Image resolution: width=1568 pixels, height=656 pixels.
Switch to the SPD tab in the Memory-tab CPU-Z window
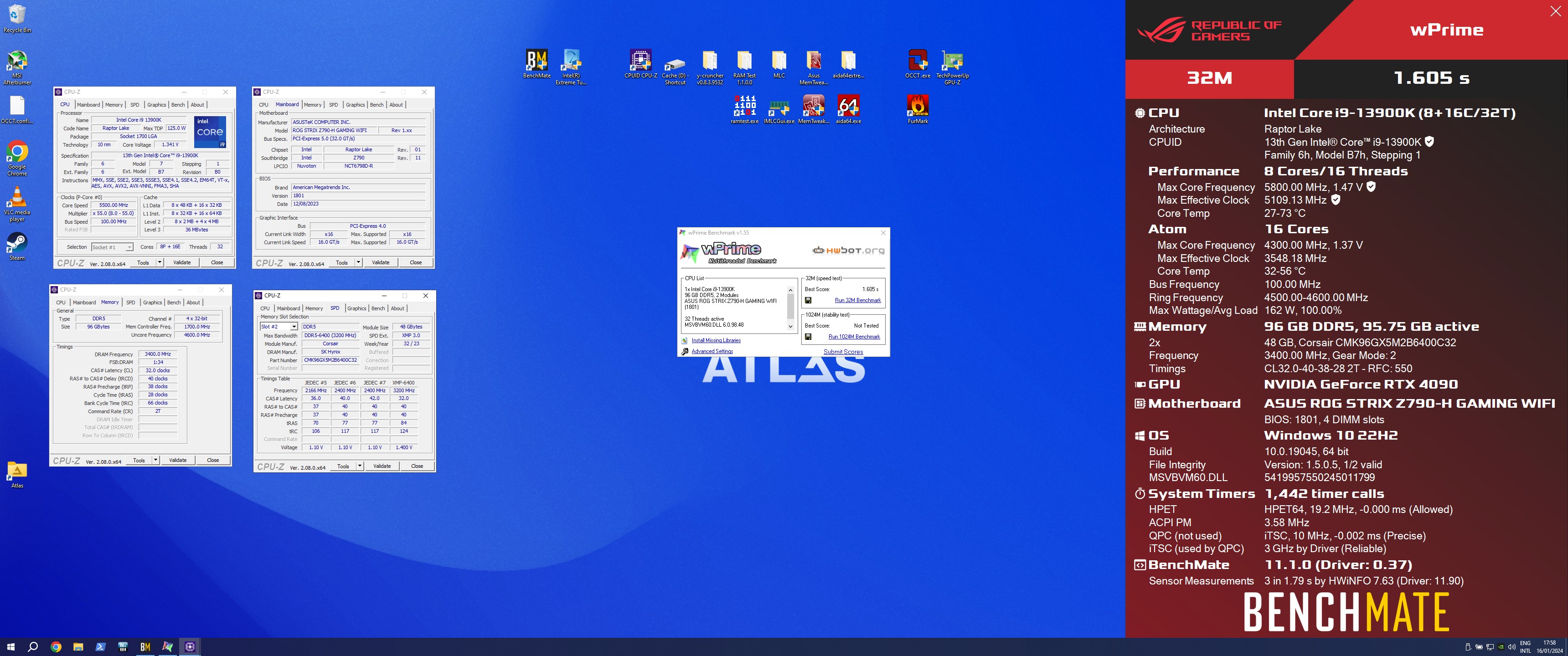pyautogui.click(x=130, y=302)
